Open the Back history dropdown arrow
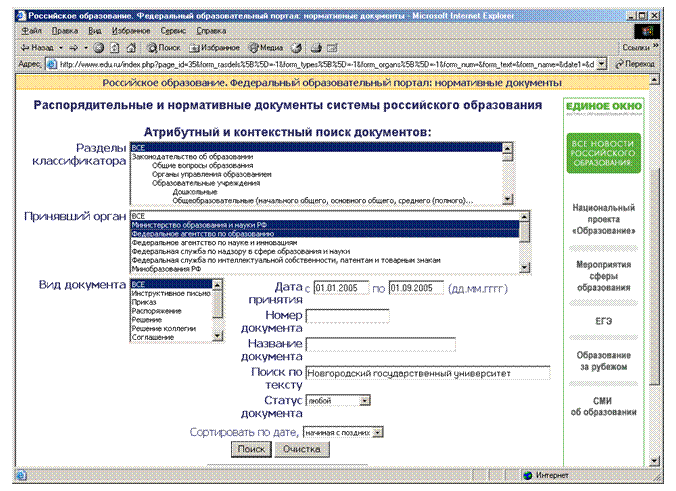 tap(61, 48)
